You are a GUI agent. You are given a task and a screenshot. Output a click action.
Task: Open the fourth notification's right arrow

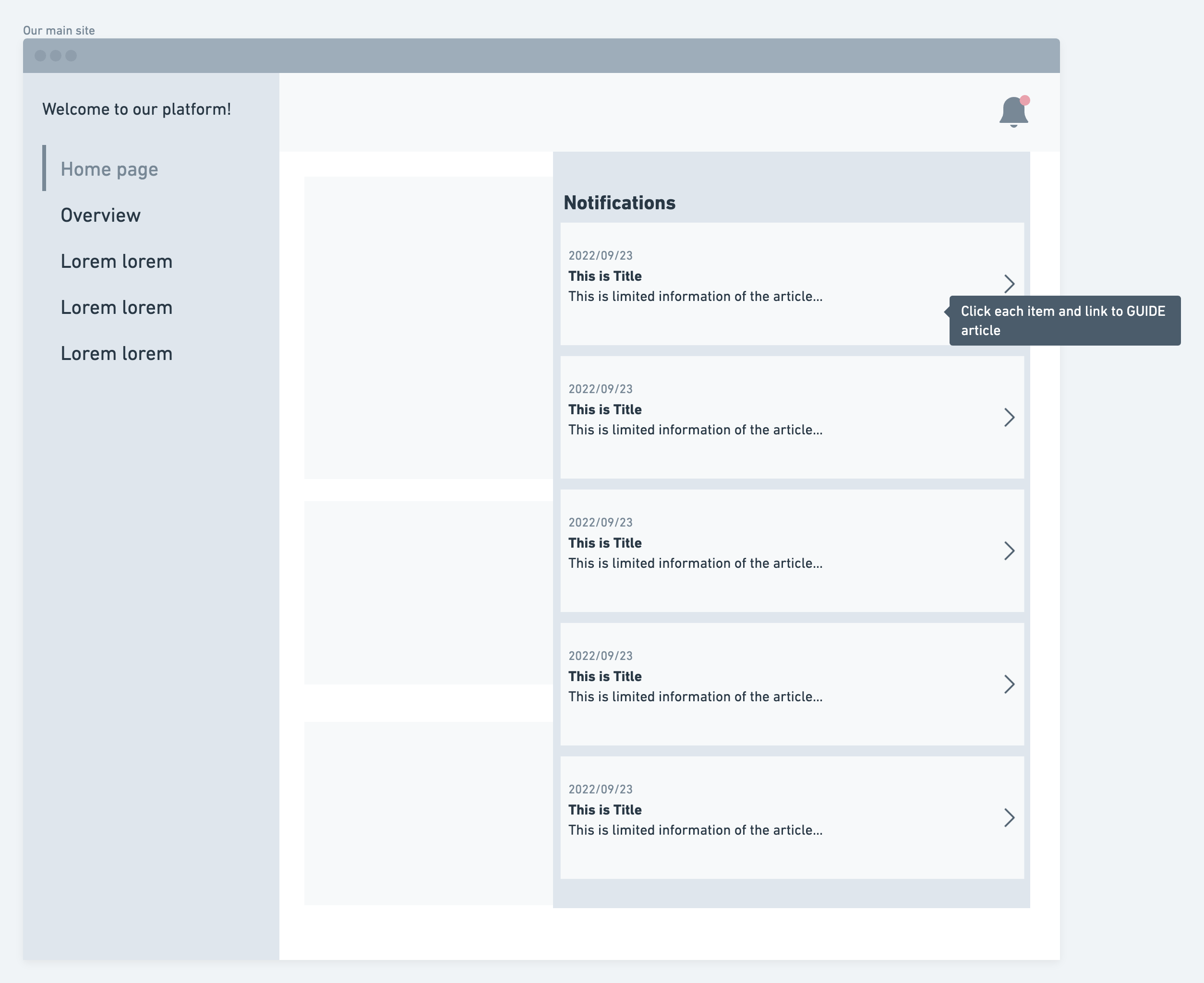(x=1009, y=684)
